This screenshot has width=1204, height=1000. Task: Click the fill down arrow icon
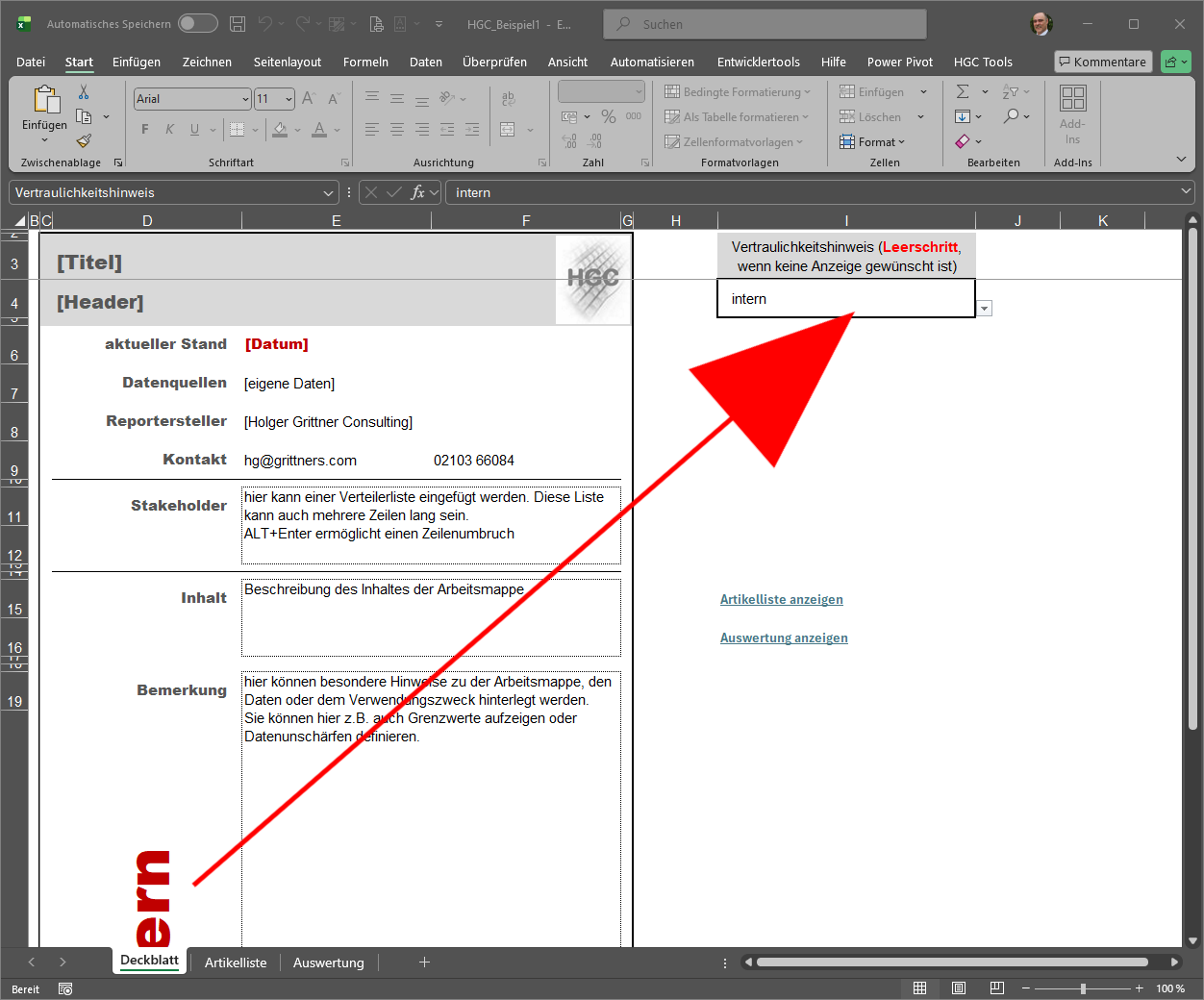[963, 116]
